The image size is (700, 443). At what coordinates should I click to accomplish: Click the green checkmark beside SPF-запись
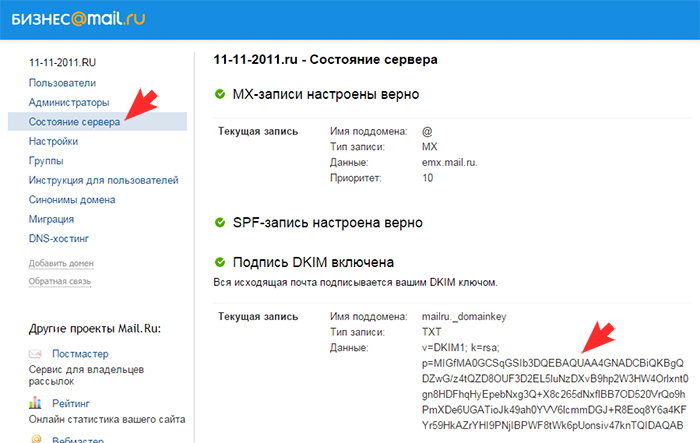pos(220,222)
